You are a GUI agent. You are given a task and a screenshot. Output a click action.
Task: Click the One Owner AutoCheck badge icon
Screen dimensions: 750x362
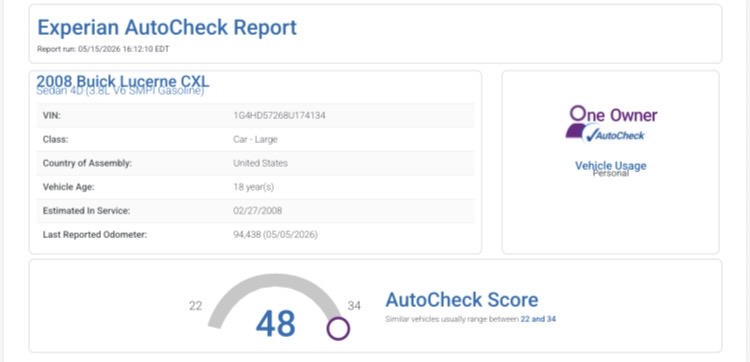click(x=610, y=124)
